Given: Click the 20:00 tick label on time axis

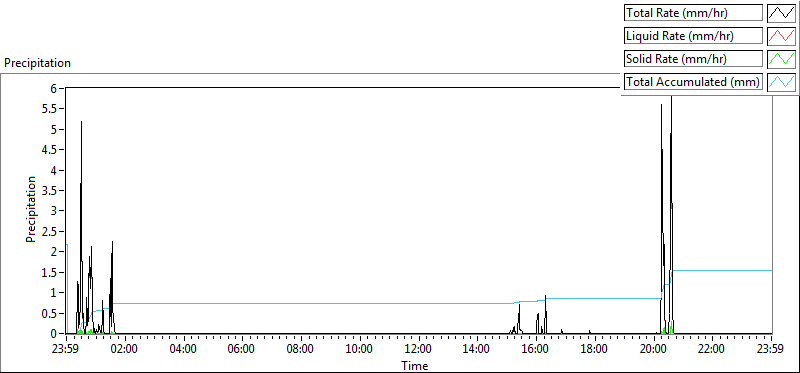Looking at the screenshot, I should point(654,350).
